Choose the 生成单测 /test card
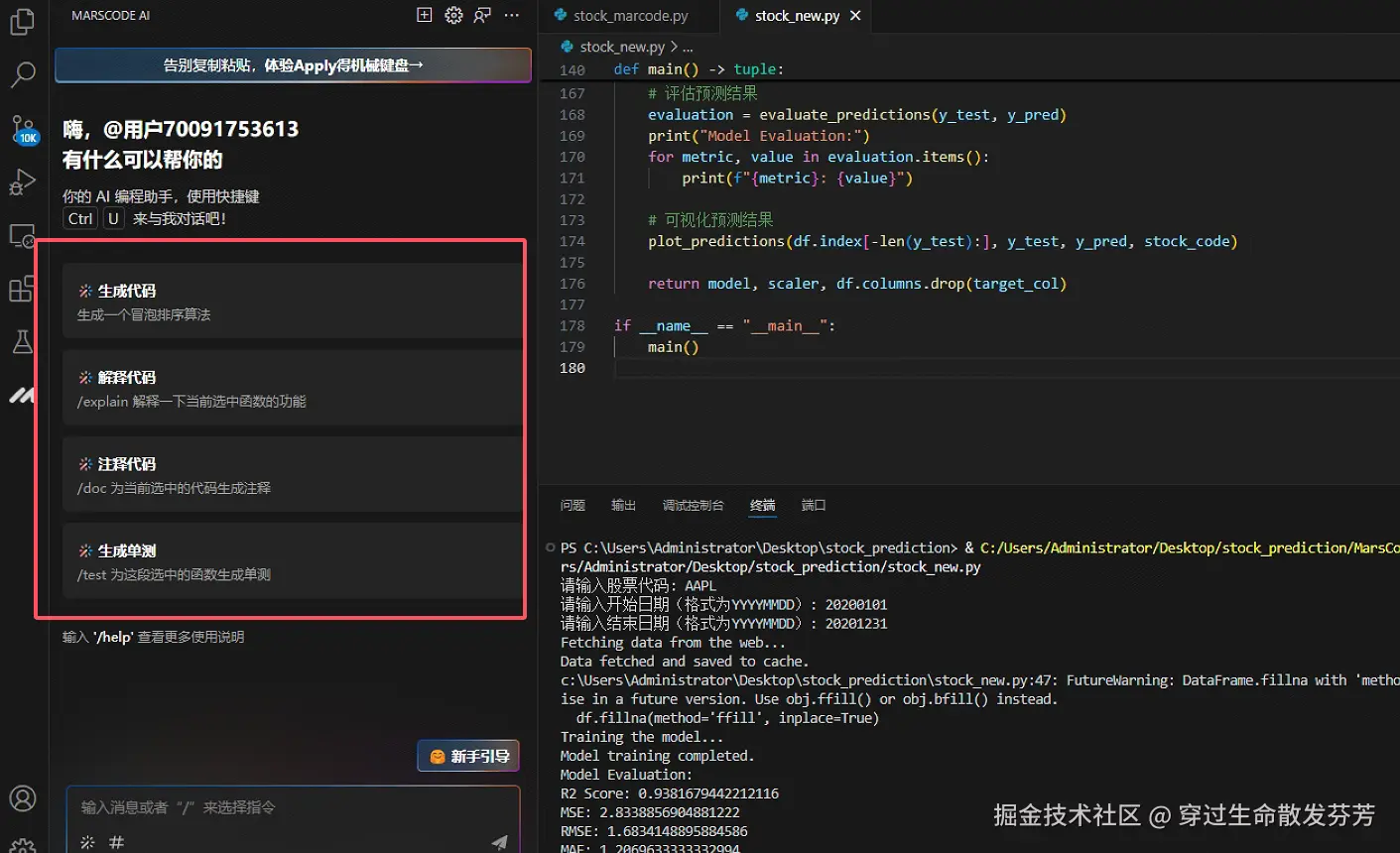This screenshot has width=1400, height=853. point(293,561)
